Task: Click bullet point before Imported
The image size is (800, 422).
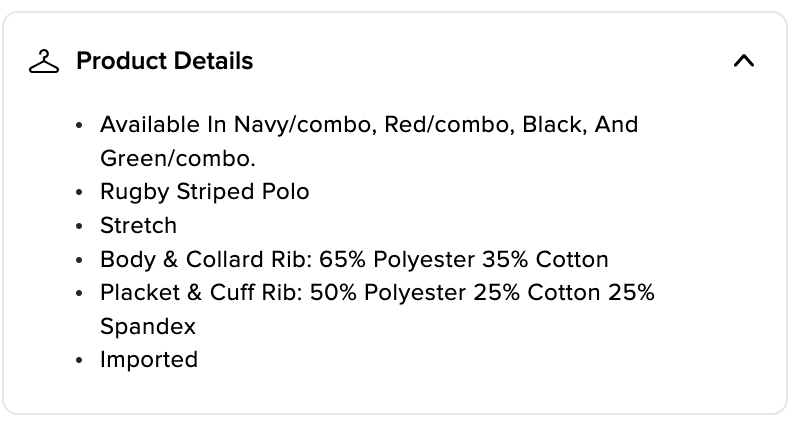Action: [80, 360]
